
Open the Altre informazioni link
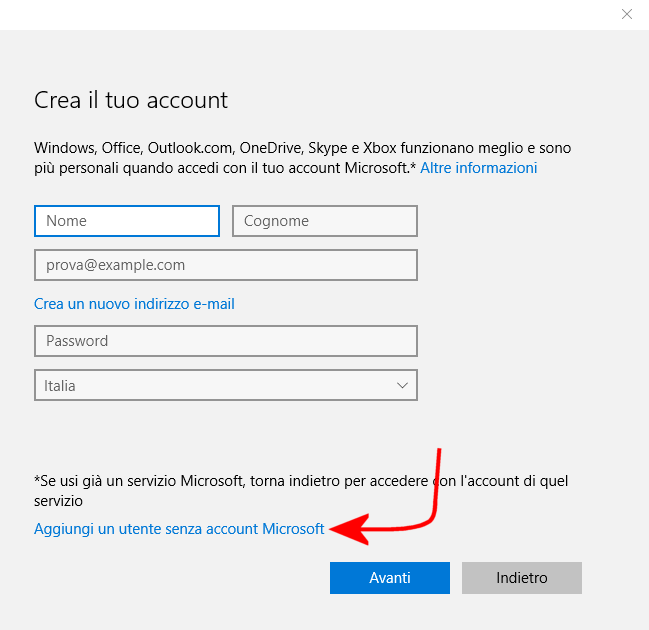(x=478, y=168)
